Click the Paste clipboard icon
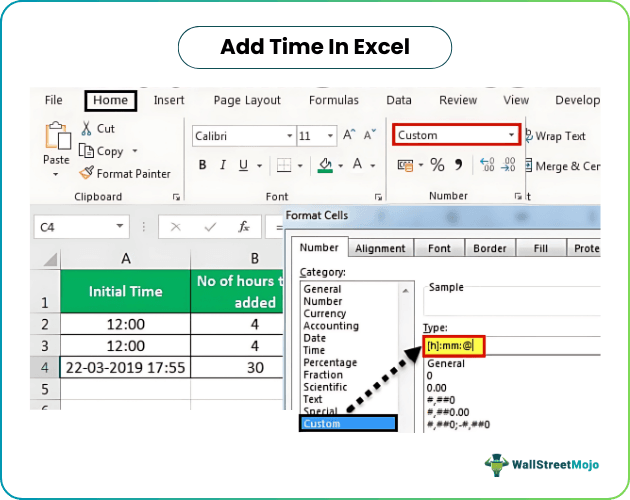The width and height of the screenshot is (630, 500). tap(57, 135)
